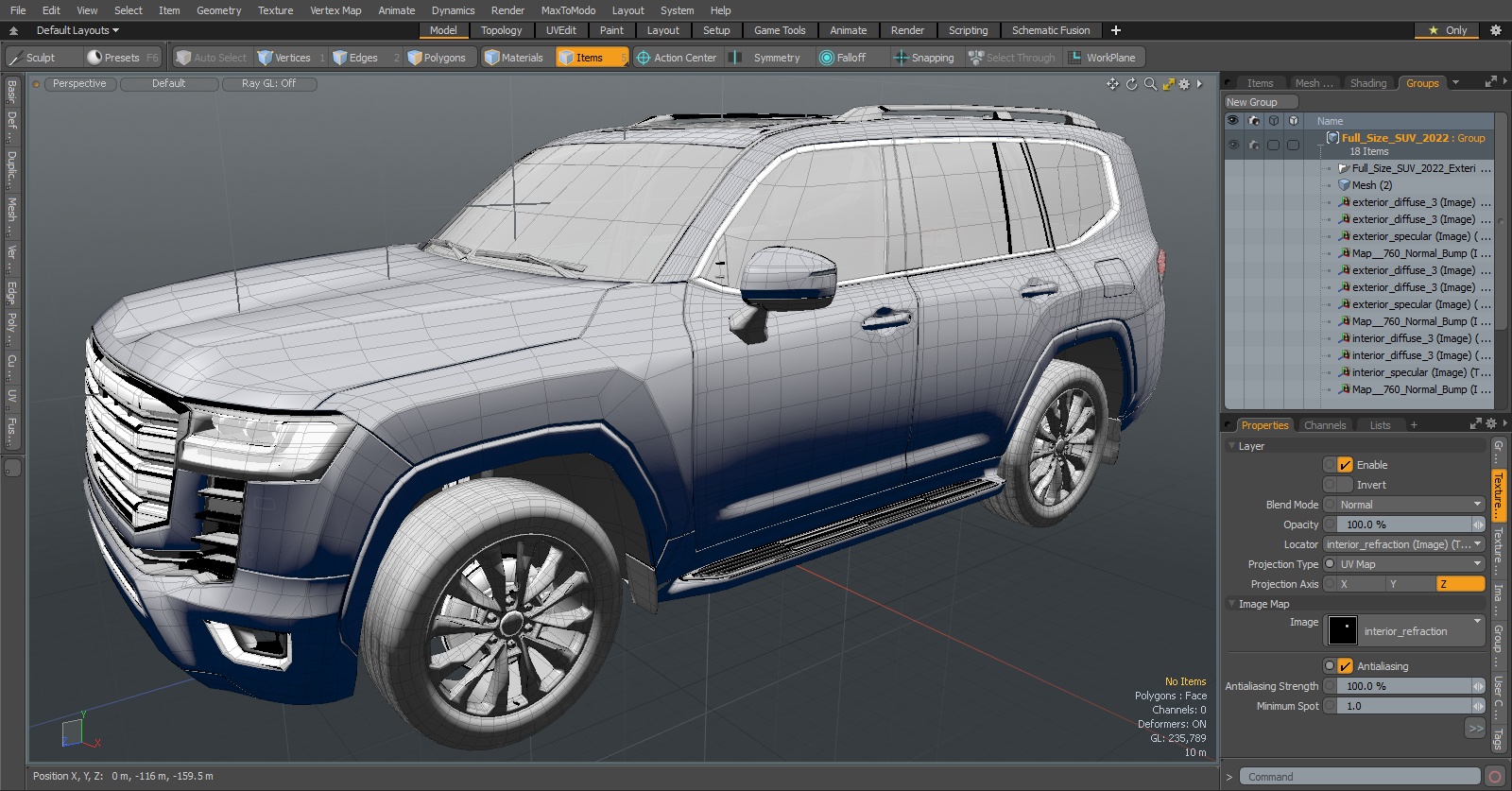The width and height of the screenshot is (1512, 791).
Task: Toggle the Only star button
Action: click(x=1448, y=30)
